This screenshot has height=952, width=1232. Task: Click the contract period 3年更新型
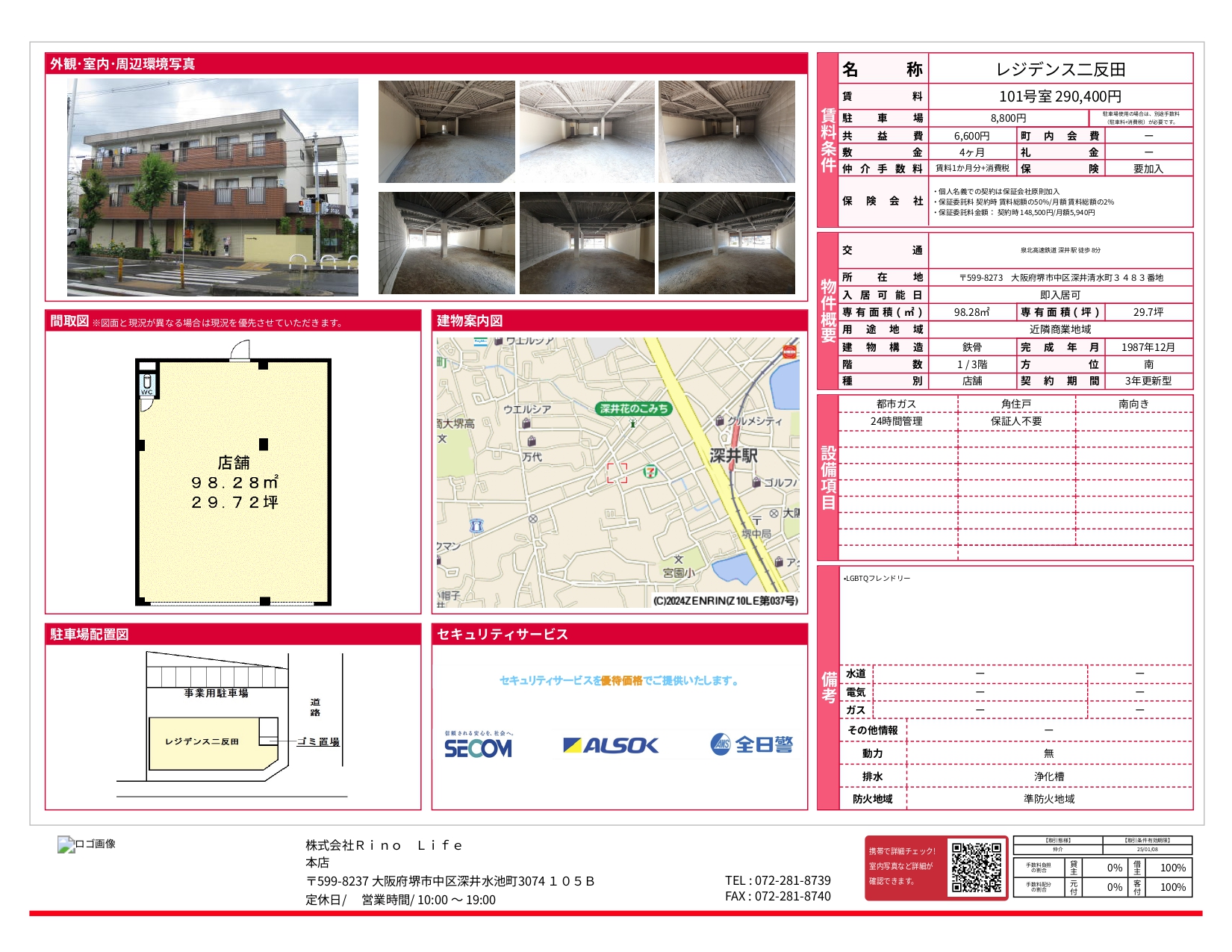pyautogui.click(x=1148, y=381)
